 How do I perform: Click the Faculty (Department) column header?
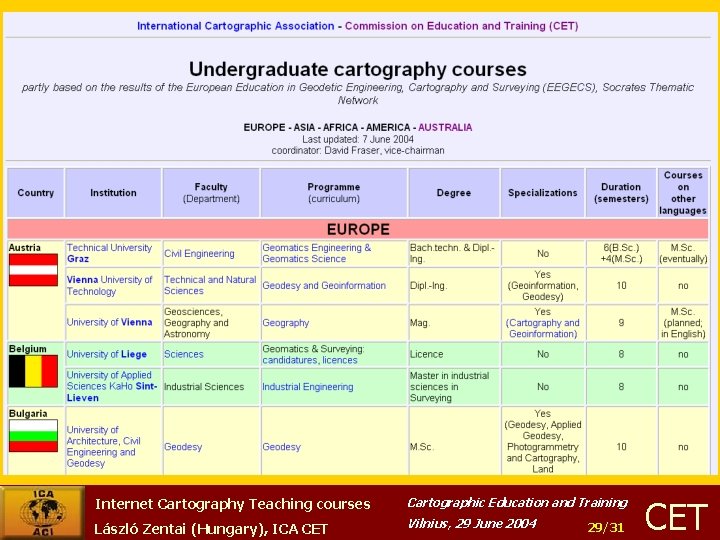(211, 192)
